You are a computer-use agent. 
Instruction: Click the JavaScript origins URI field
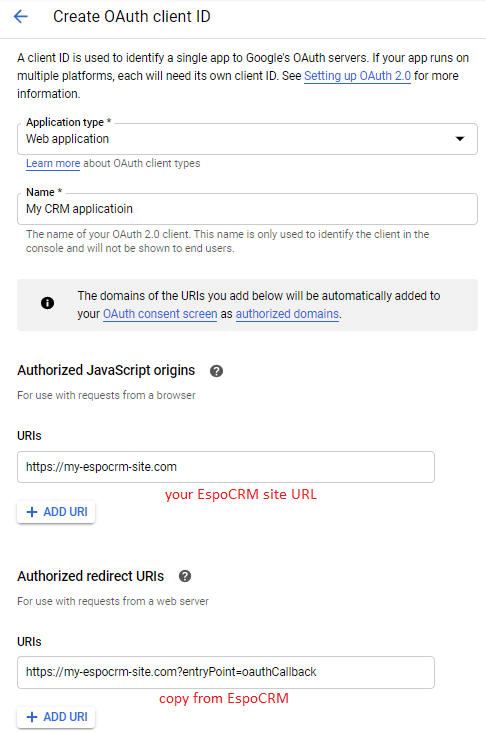click(225, 467)
